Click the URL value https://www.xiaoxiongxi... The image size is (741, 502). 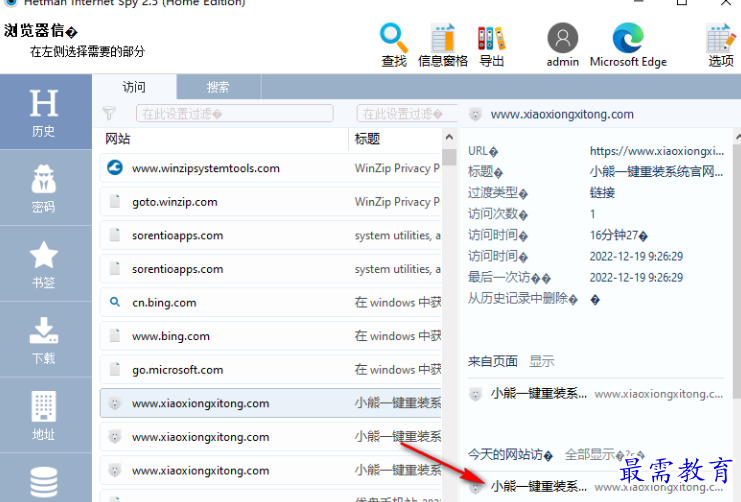click(657, 151)
